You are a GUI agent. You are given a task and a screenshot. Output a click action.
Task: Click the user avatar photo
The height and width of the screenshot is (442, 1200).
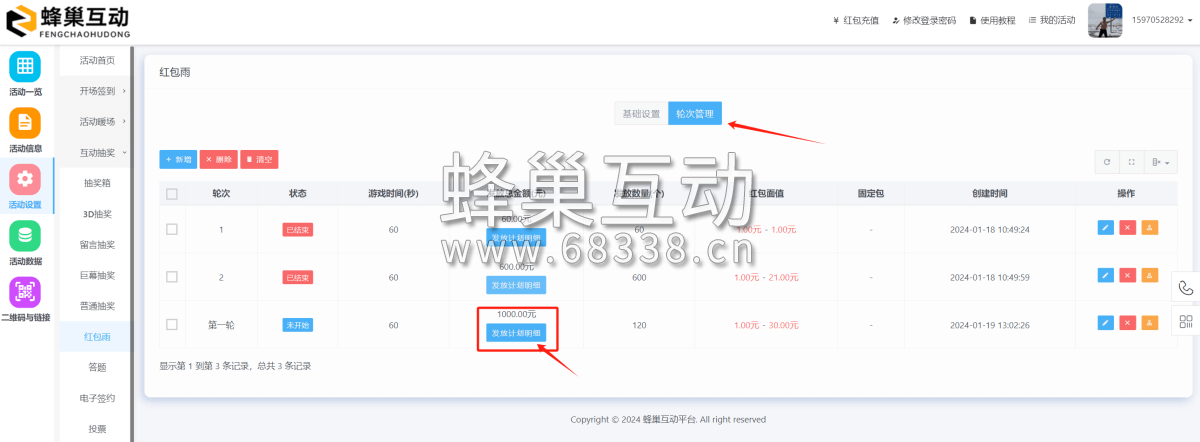1106,20
